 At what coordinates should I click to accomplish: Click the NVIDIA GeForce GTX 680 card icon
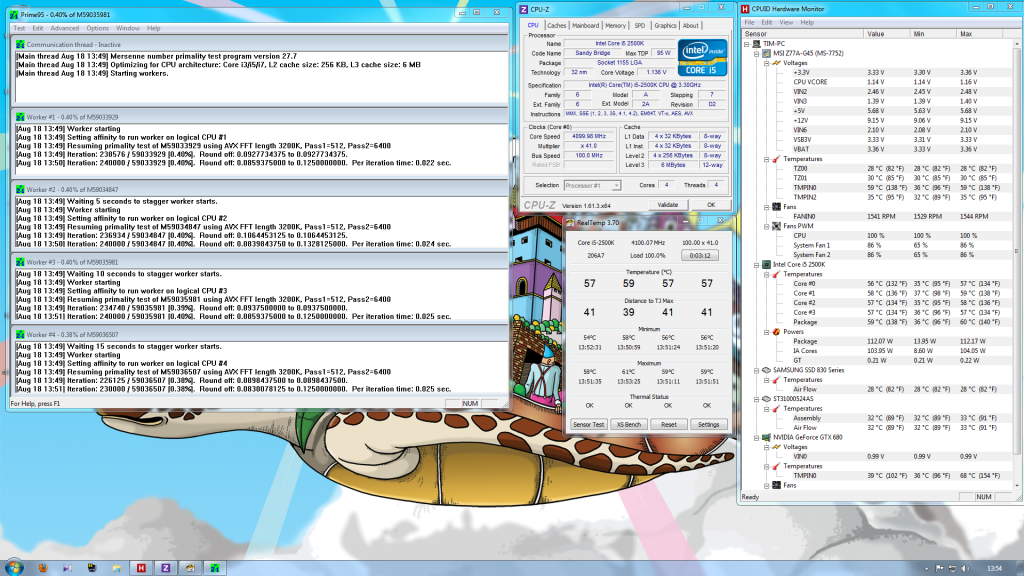tap(766, 438)
